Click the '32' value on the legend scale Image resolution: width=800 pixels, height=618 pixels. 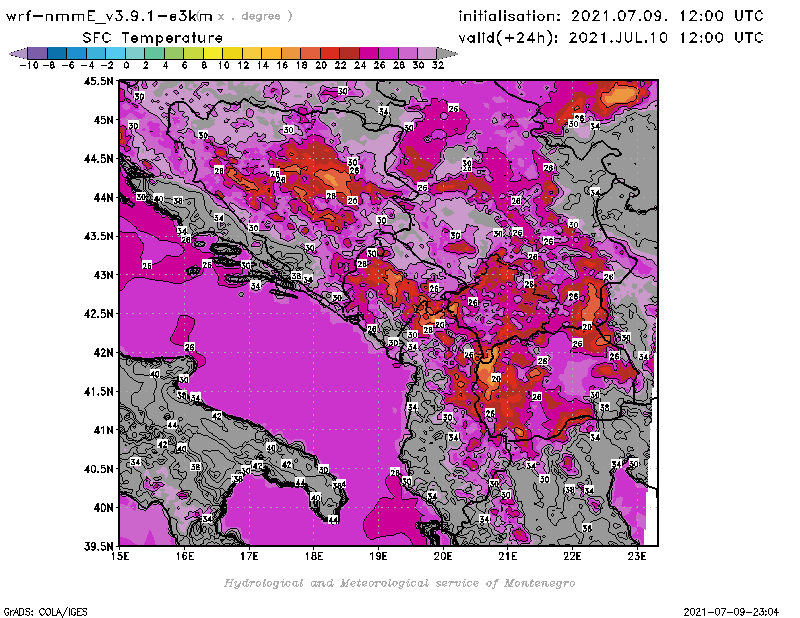tap(438, 65)
